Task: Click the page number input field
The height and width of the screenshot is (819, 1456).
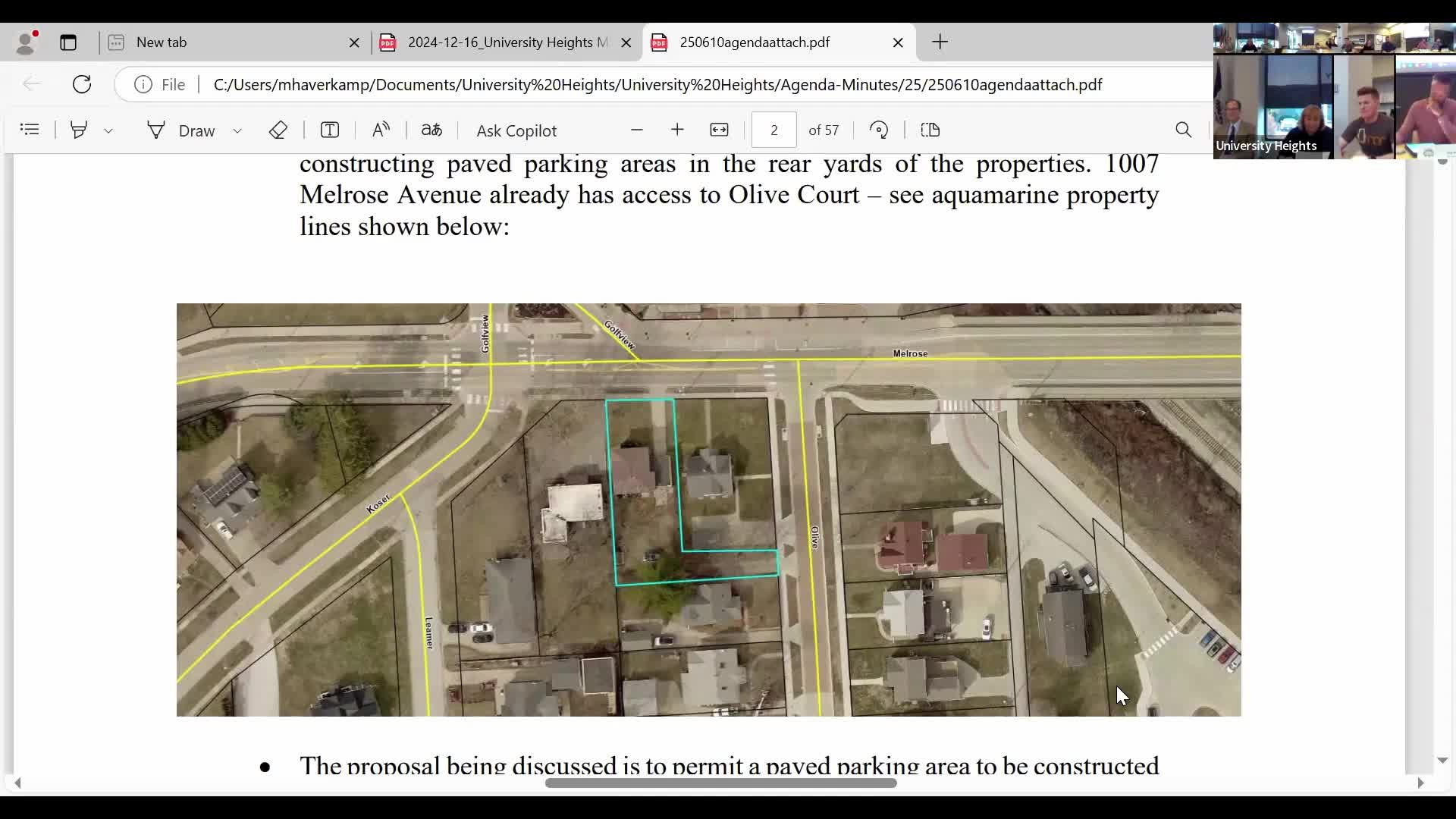Action: click(x=773, y=130)
